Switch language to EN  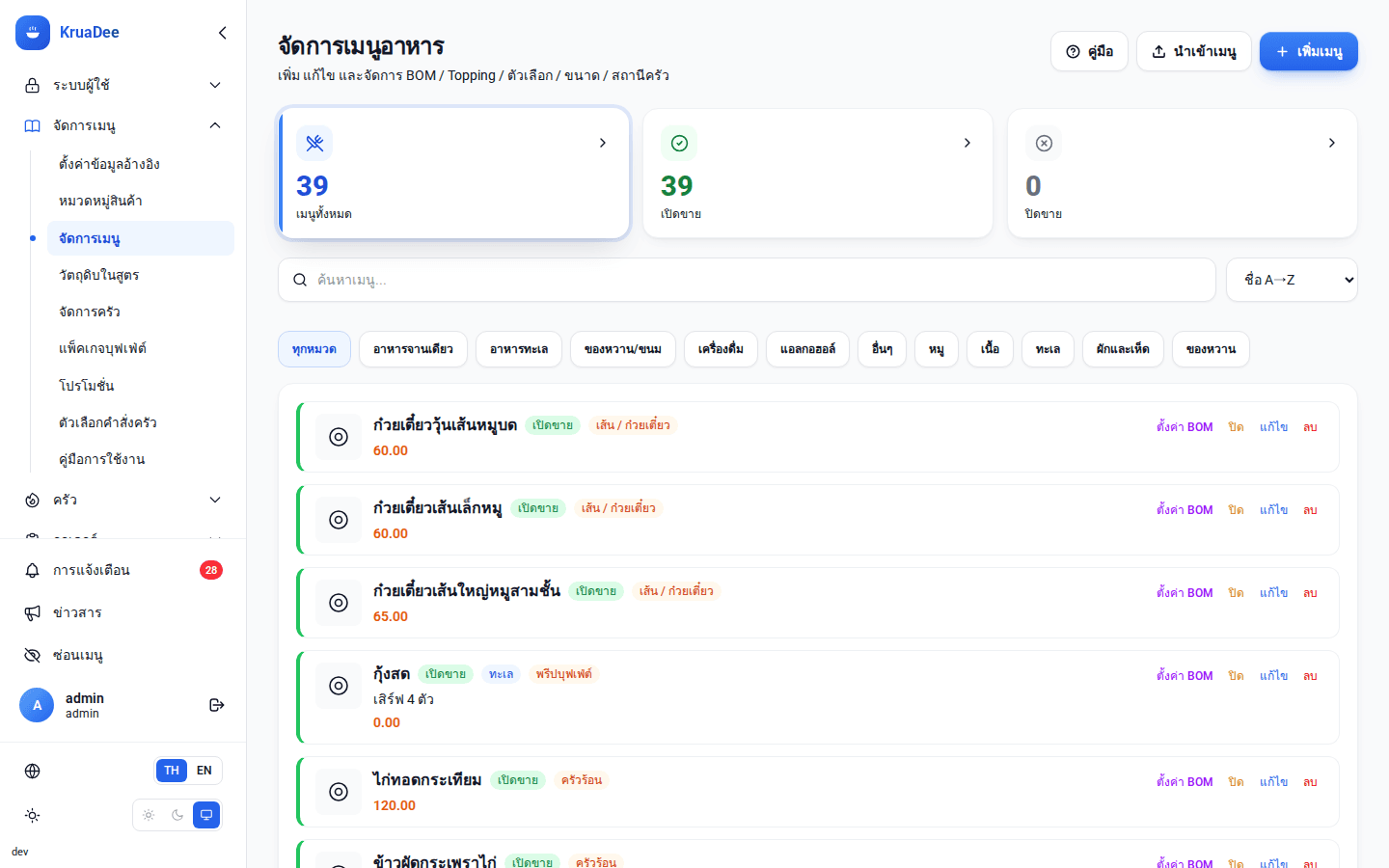204,771
